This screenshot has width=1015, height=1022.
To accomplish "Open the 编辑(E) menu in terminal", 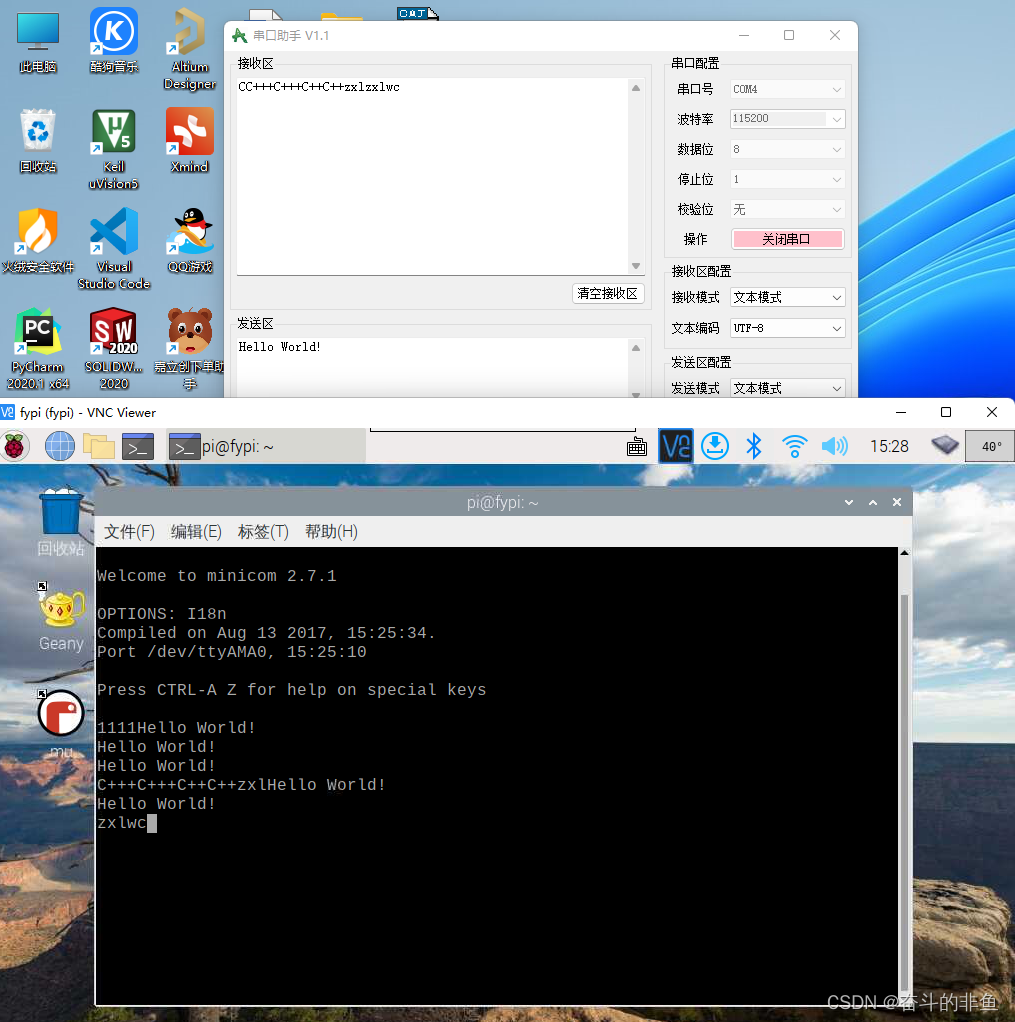I will coord(196,532).
